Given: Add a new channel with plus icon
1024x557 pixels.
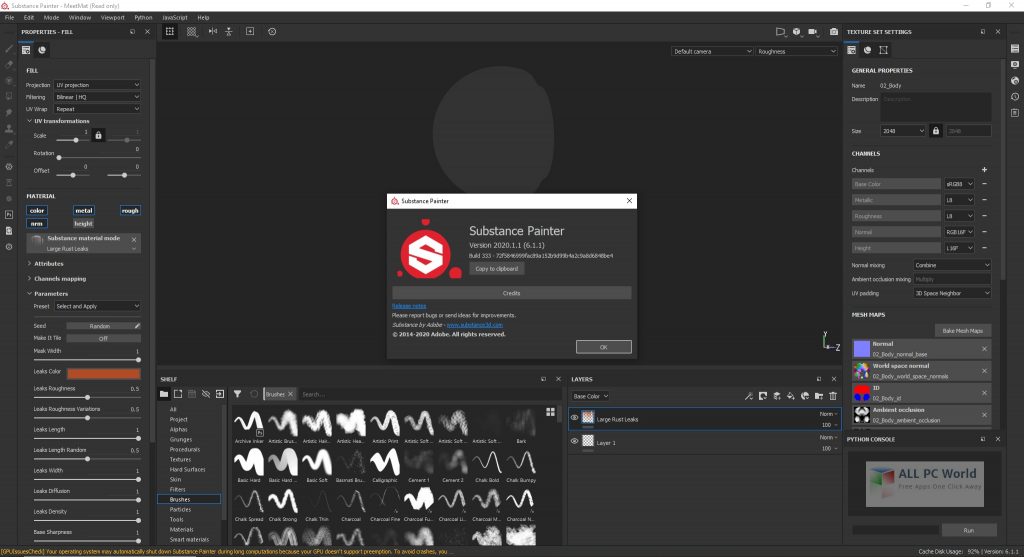Looking at the screenshot, I should pyautogui.click(x=984, y=170).
